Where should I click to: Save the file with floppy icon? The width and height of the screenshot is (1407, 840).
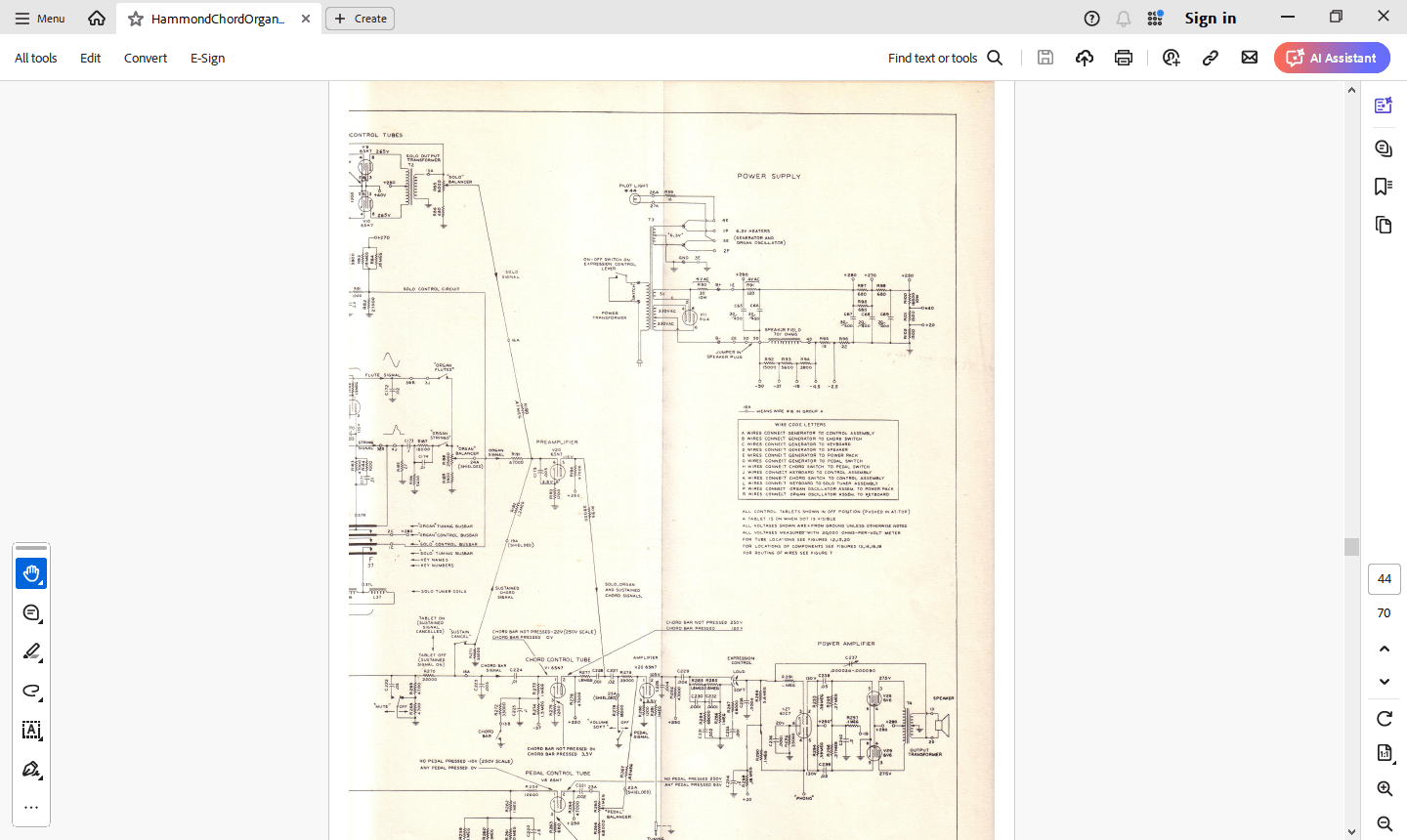coord(1045,58)
